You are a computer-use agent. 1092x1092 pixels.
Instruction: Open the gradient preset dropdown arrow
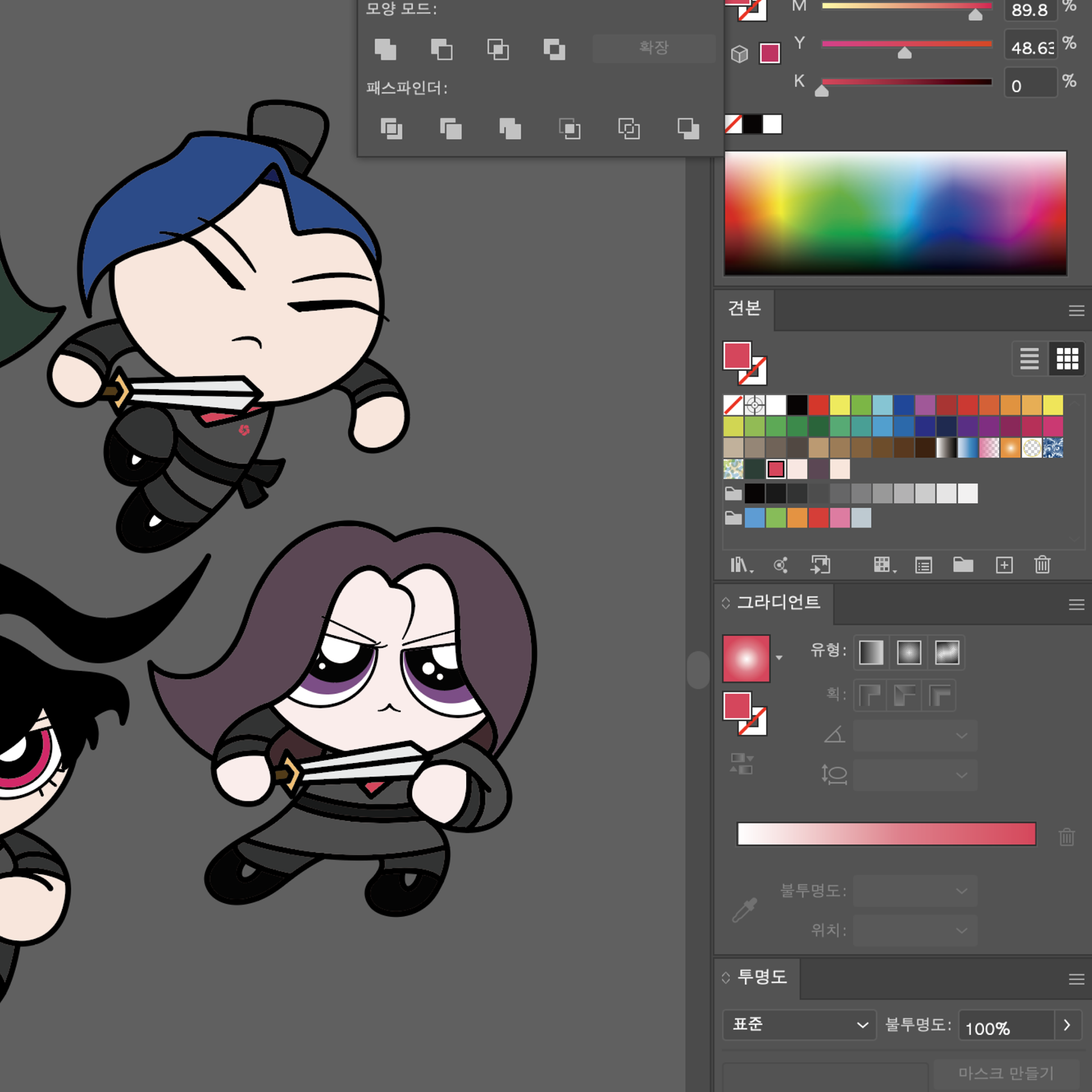coord(779,658)
